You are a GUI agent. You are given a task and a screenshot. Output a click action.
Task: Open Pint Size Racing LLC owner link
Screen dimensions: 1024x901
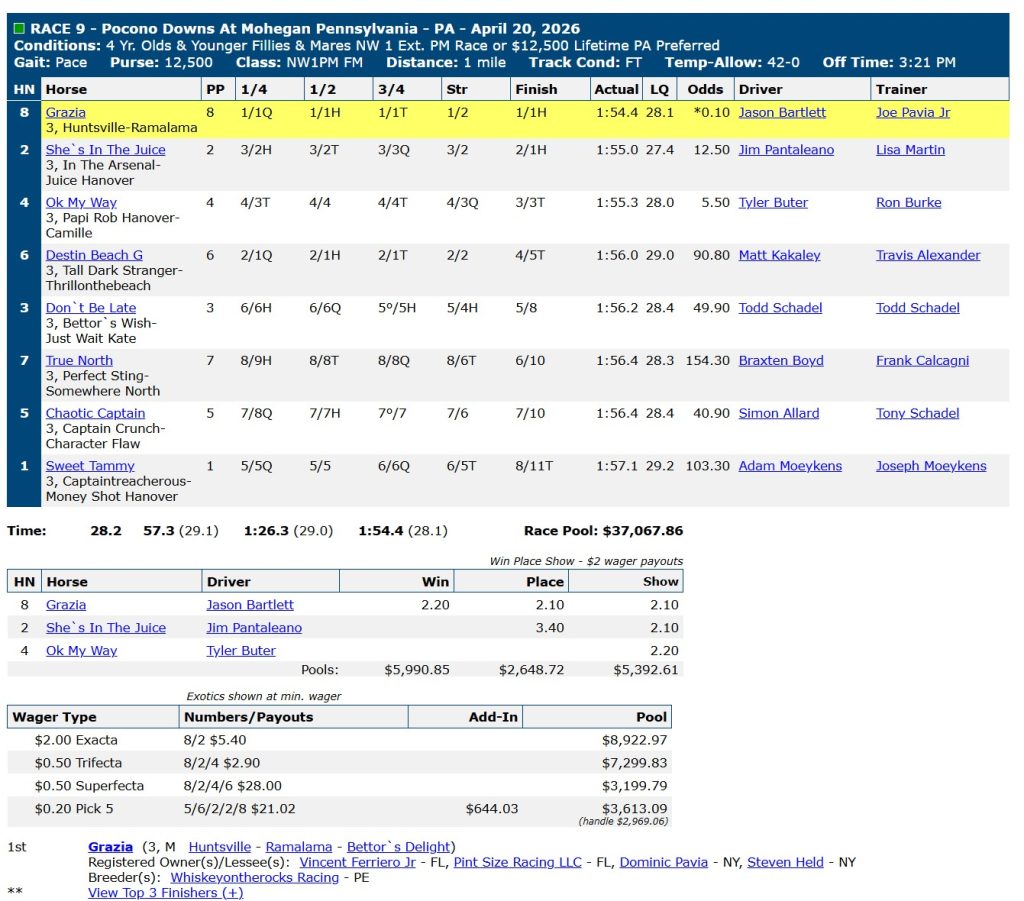[517, 862]
